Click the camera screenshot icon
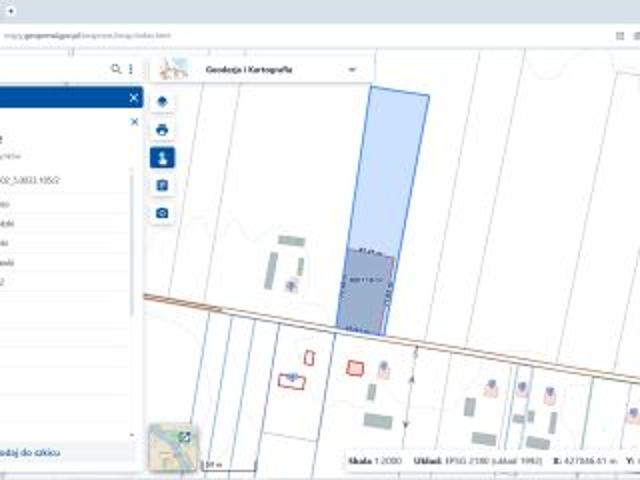 [x=162, y=213]
